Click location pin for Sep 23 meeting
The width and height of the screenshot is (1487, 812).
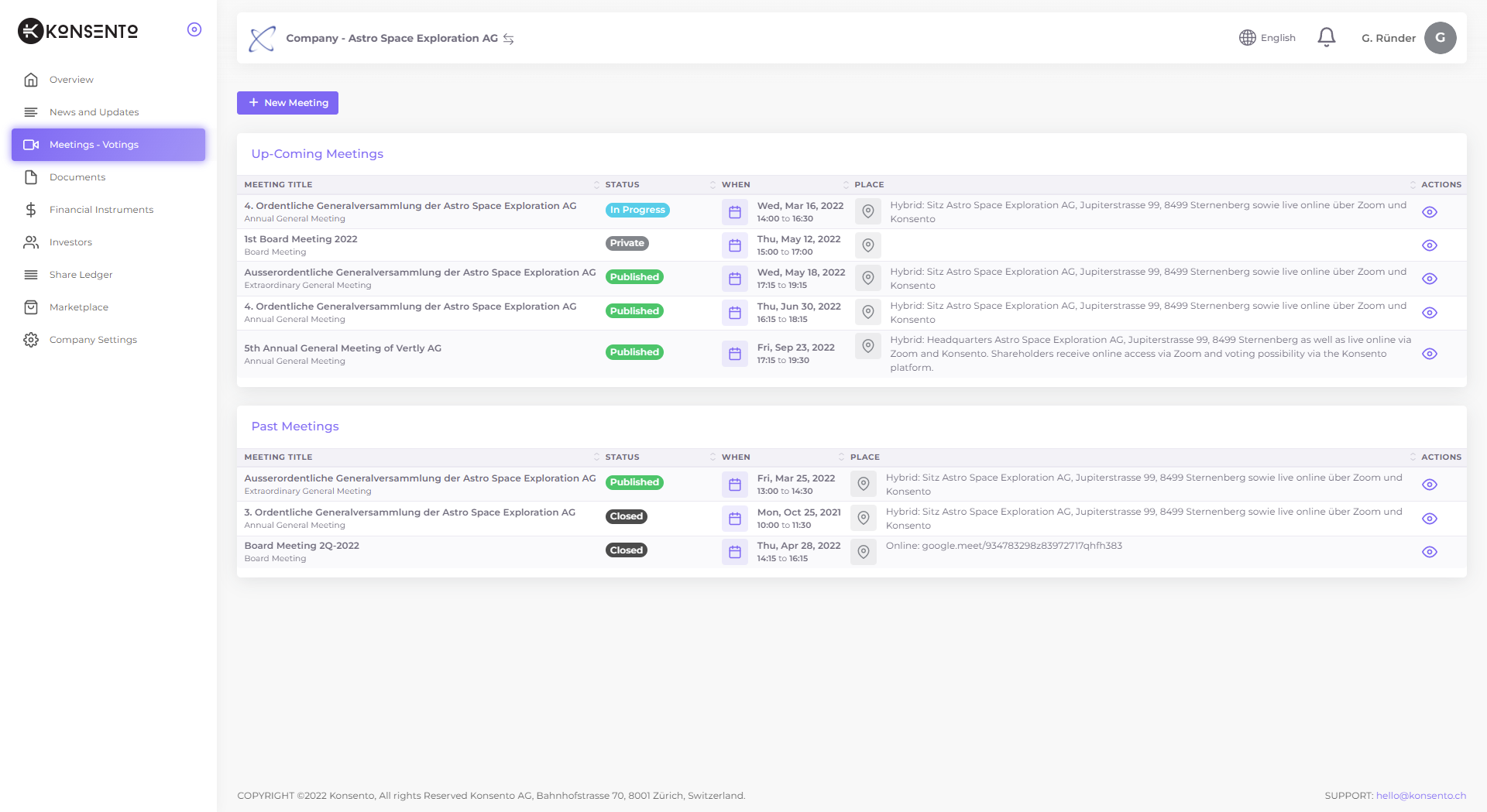(867, 346)
